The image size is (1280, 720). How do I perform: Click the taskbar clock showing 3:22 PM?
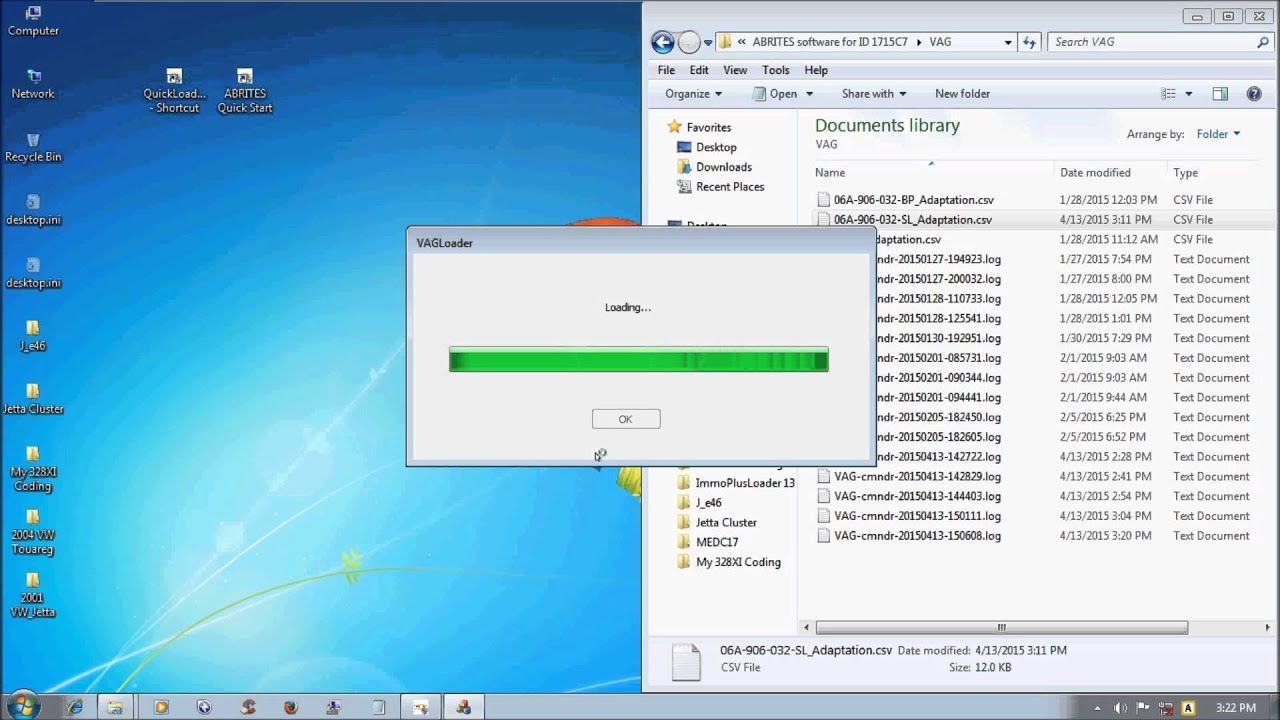click(1235, 708)
